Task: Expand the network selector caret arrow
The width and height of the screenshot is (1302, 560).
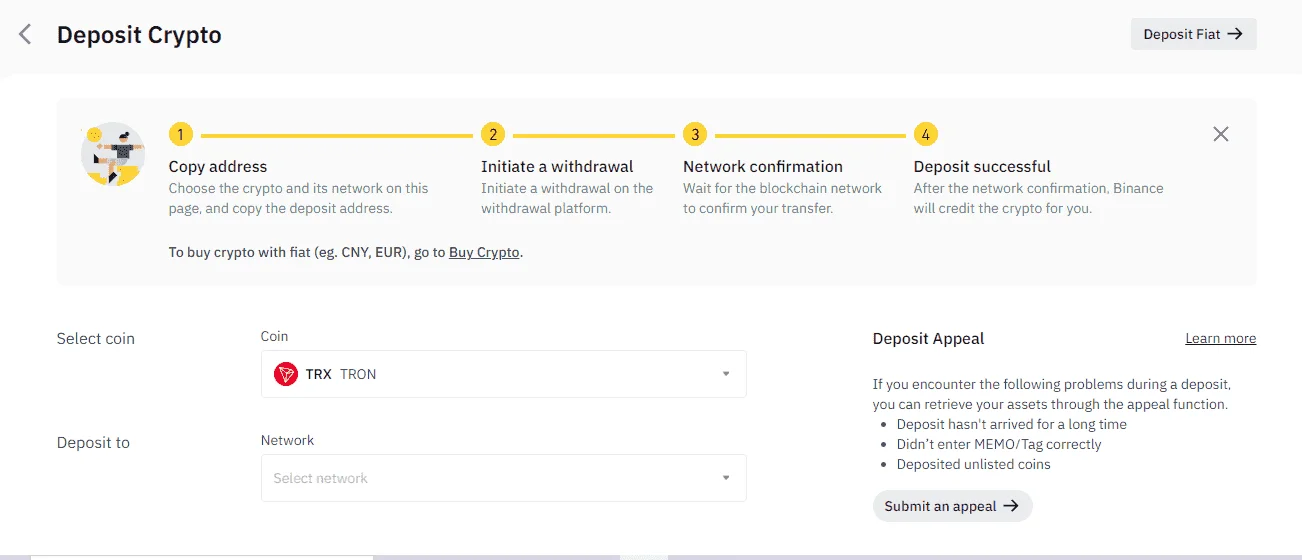Action: [x=726, y=478]
